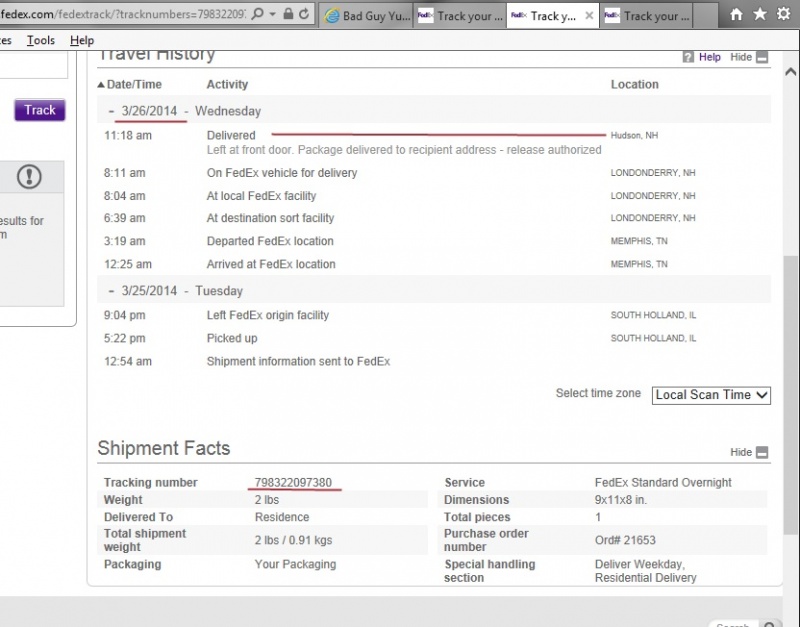The height and width of the screenshot is (627, 800).
Task: Click the 'Delivered' activity text
Action: (231, 136)
